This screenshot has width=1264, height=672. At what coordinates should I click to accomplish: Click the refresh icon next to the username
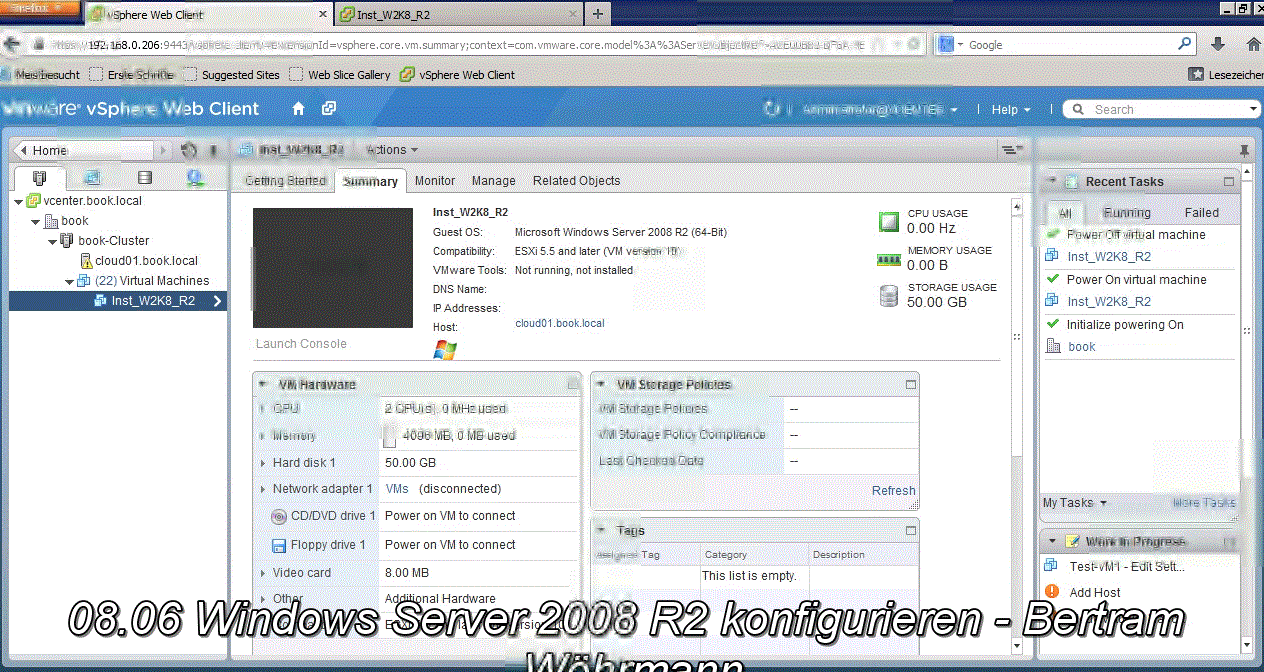click(x=771, y=109)
